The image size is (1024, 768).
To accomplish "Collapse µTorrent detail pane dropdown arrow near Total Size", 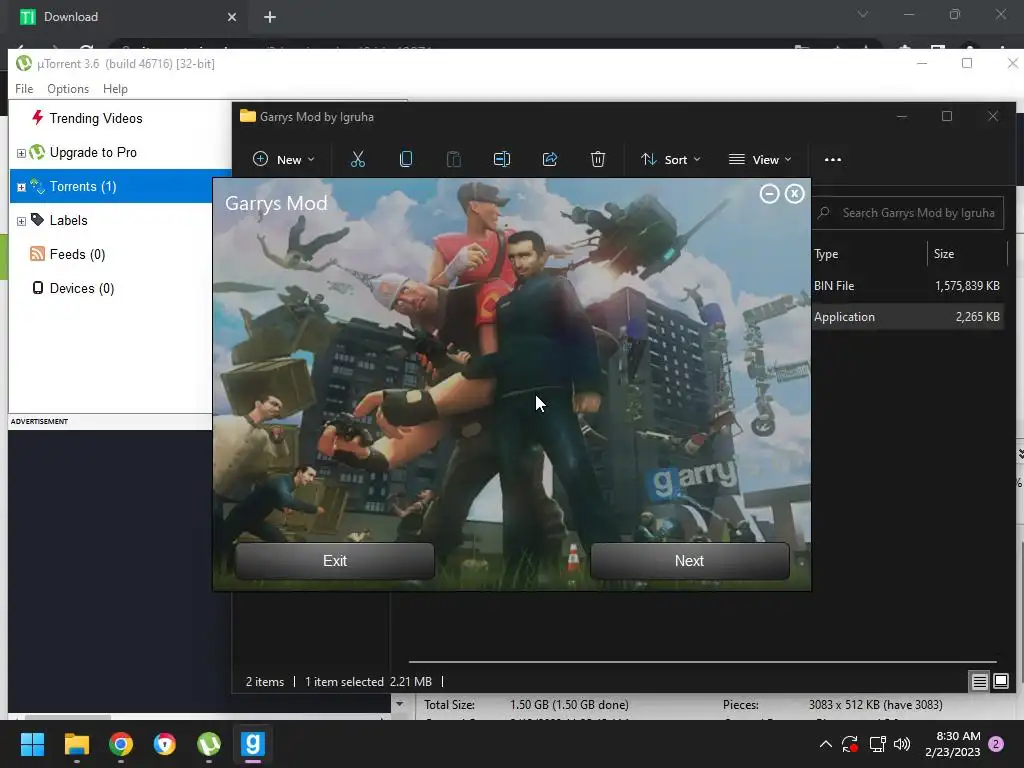I will click(400, 704).
